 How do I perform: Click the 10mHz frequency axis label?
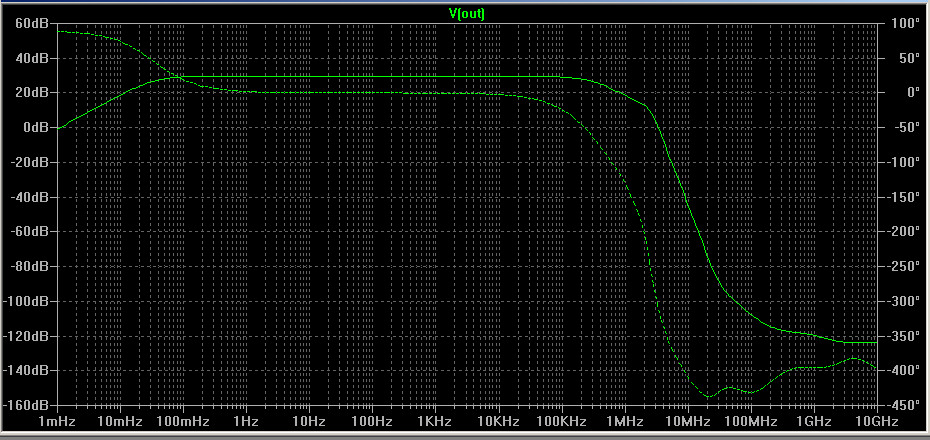120,422
